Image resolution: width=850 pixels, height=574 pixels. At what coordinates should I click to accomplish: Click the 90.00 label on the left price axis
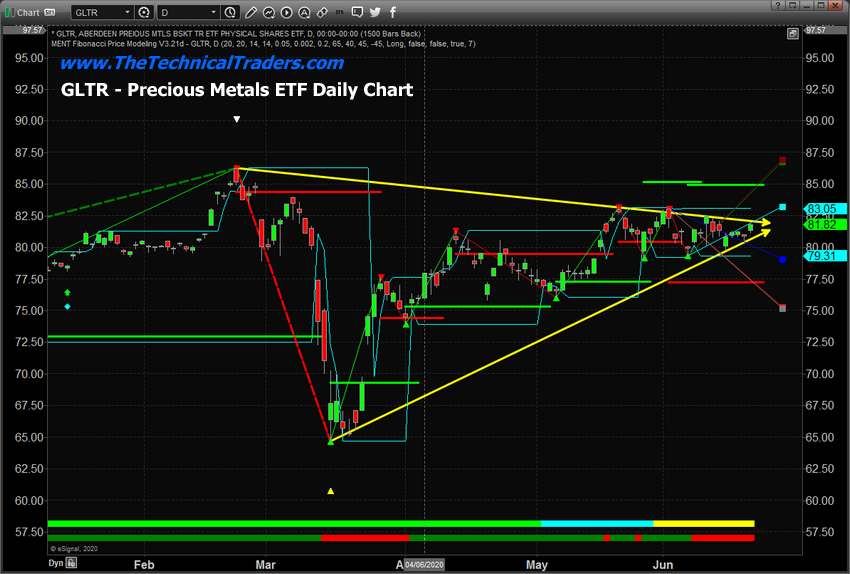point(29,121)
